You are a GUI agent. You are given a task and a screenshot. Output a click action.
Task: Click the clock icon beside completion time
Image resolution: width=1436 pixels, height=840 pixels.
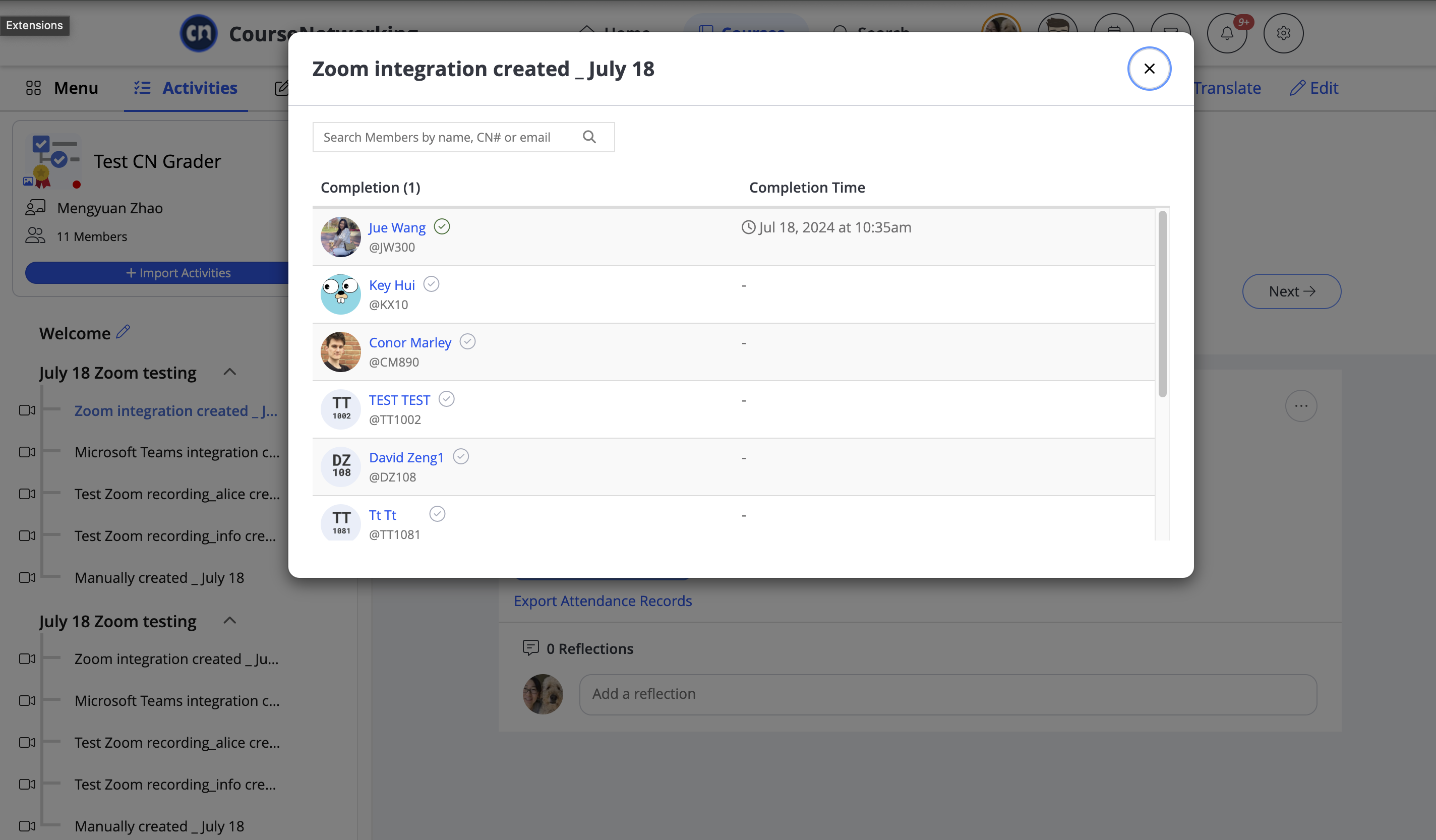pyautogui.click(x=748, y=227)
